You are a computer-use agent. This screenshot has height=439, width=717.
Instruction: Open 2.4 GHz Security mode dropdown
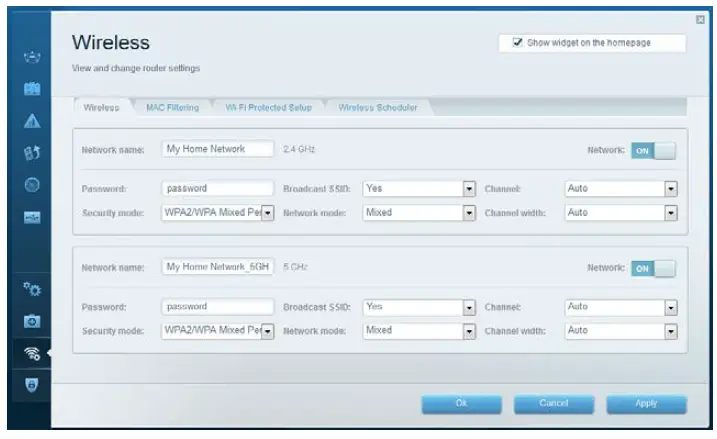point(218,213)
